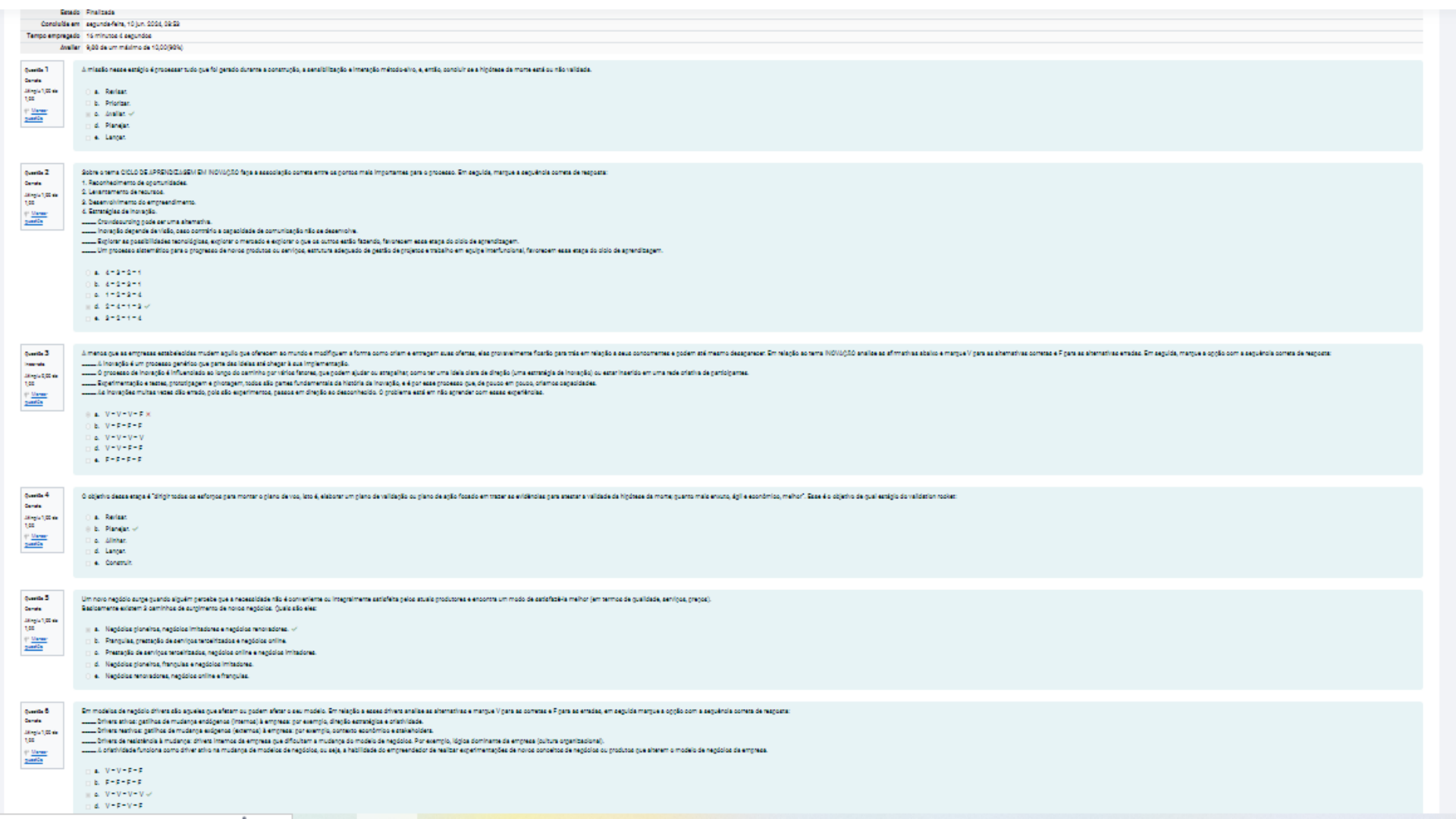Click green checkmark beside 'Planejar' in question 4
The height and width of the screenshot is (819, 1456).
tap(136, 529)
